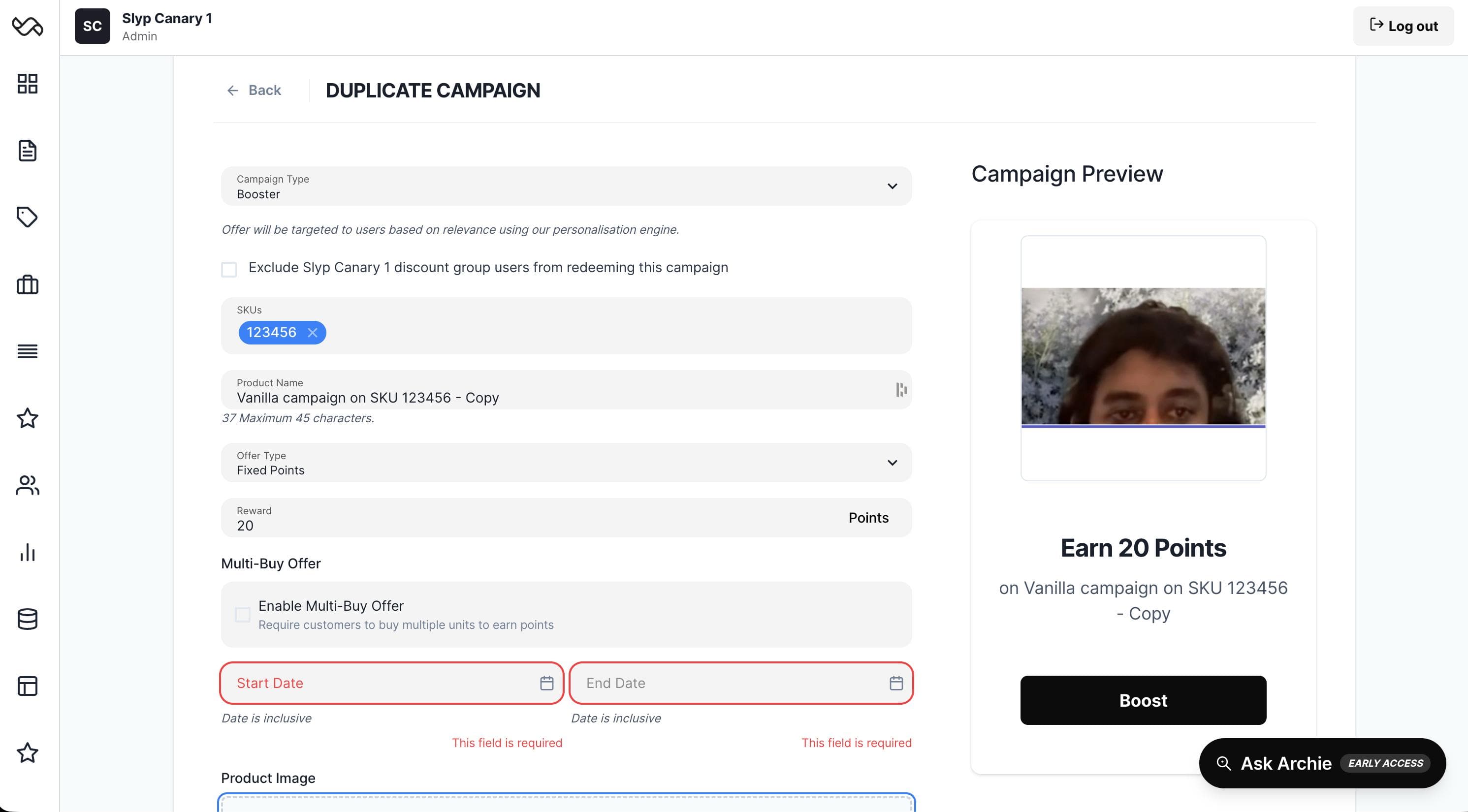Image resolution: width=1468 pixels, height=812 pixels.
Task: Open the list lines icon in sidebar
Action: click(x=28, y=351)
